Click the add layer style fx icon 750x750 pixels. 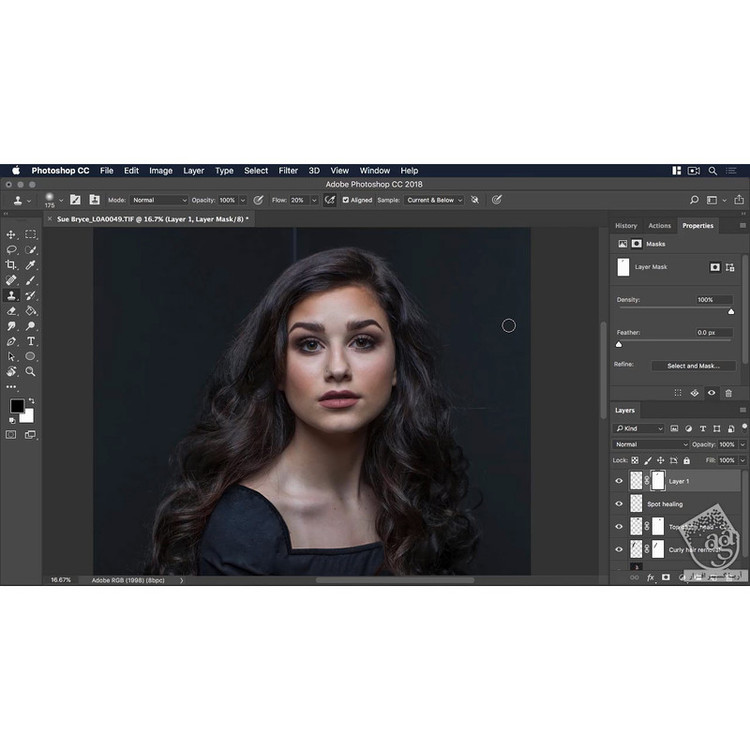click(650, 577)
